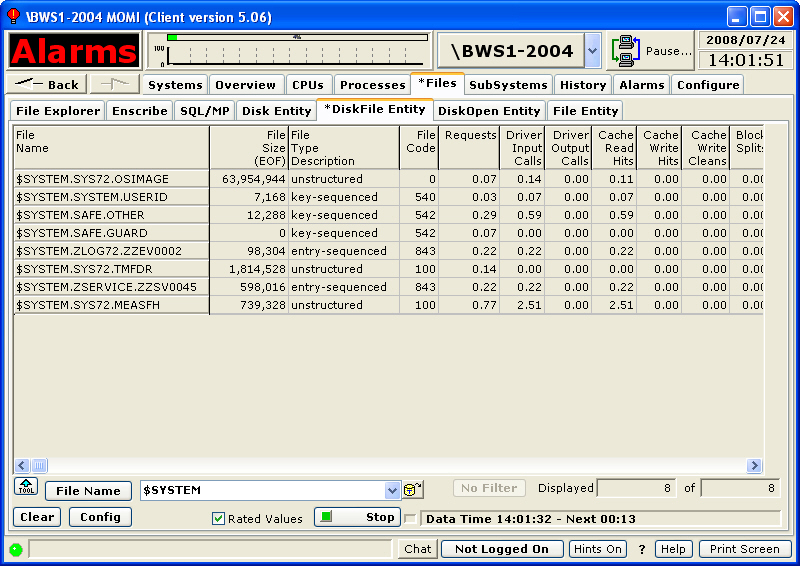
Task: Expand the $SYSTEM volume dropdown
Action: pos(392,490)
